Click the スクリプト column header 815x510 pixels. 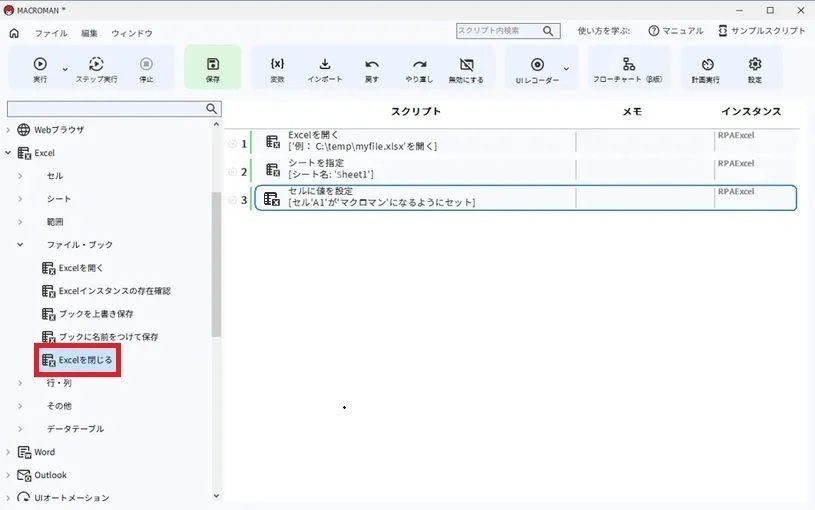pyautogui.click(x=416, y=111)
